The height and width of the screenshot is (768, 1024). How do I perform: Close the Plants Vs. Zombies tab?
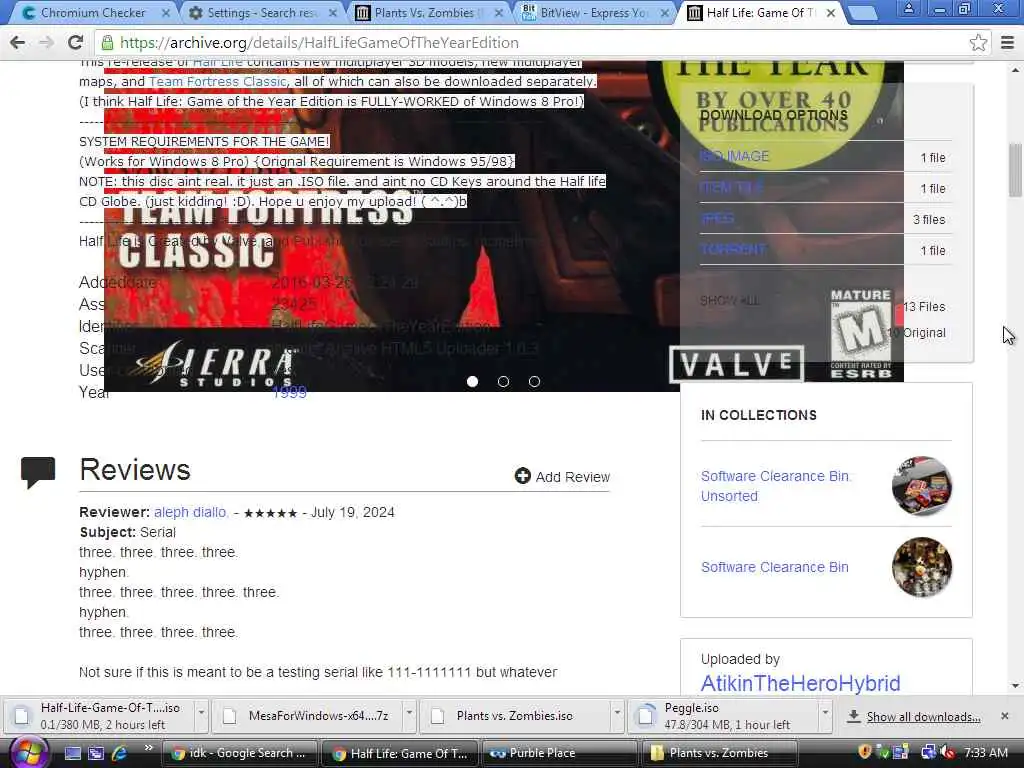(x=500, y=13)
